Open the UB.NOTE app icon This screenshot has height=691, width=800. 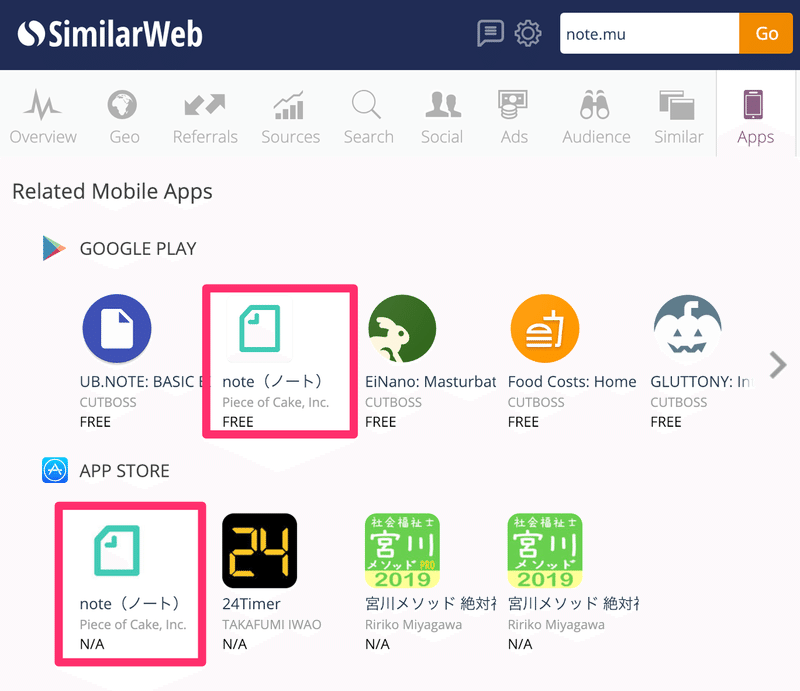click(117, 328)
